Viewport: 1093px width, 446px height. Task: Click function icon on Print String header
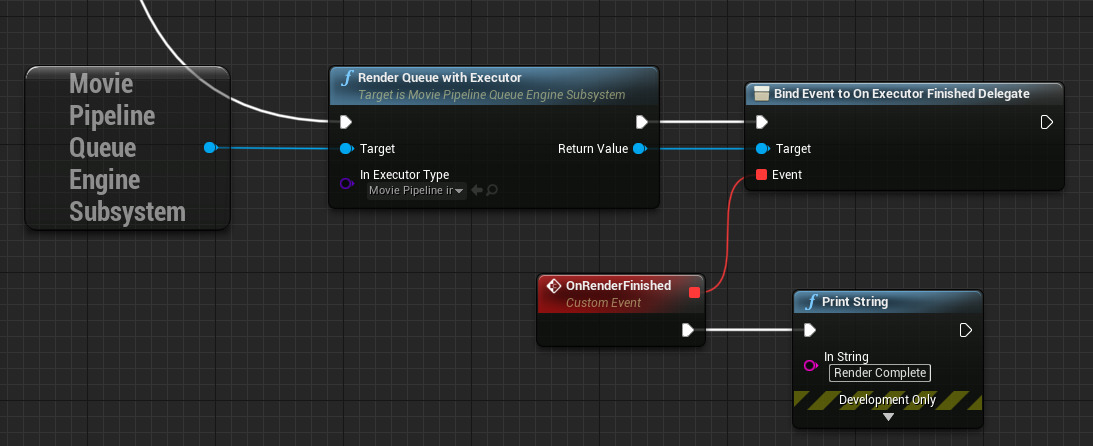pos(811,302)
